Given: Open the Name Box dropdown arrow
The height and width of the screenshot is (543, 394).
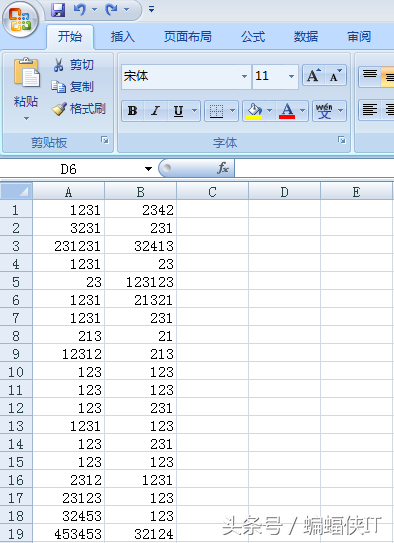Looking at the screenshot, I should (x=148, y=169).
